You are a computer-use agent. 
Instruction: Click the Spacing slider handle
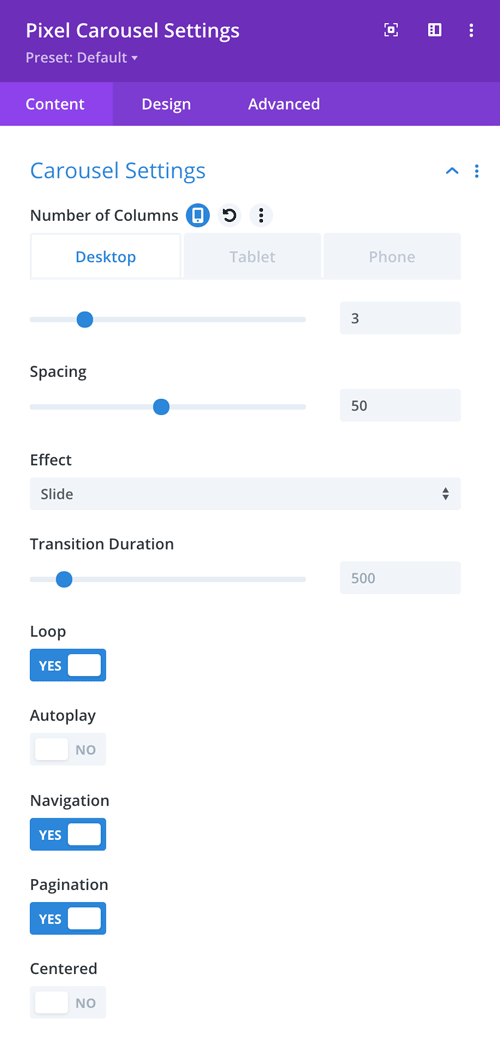(x=161, y=406)
